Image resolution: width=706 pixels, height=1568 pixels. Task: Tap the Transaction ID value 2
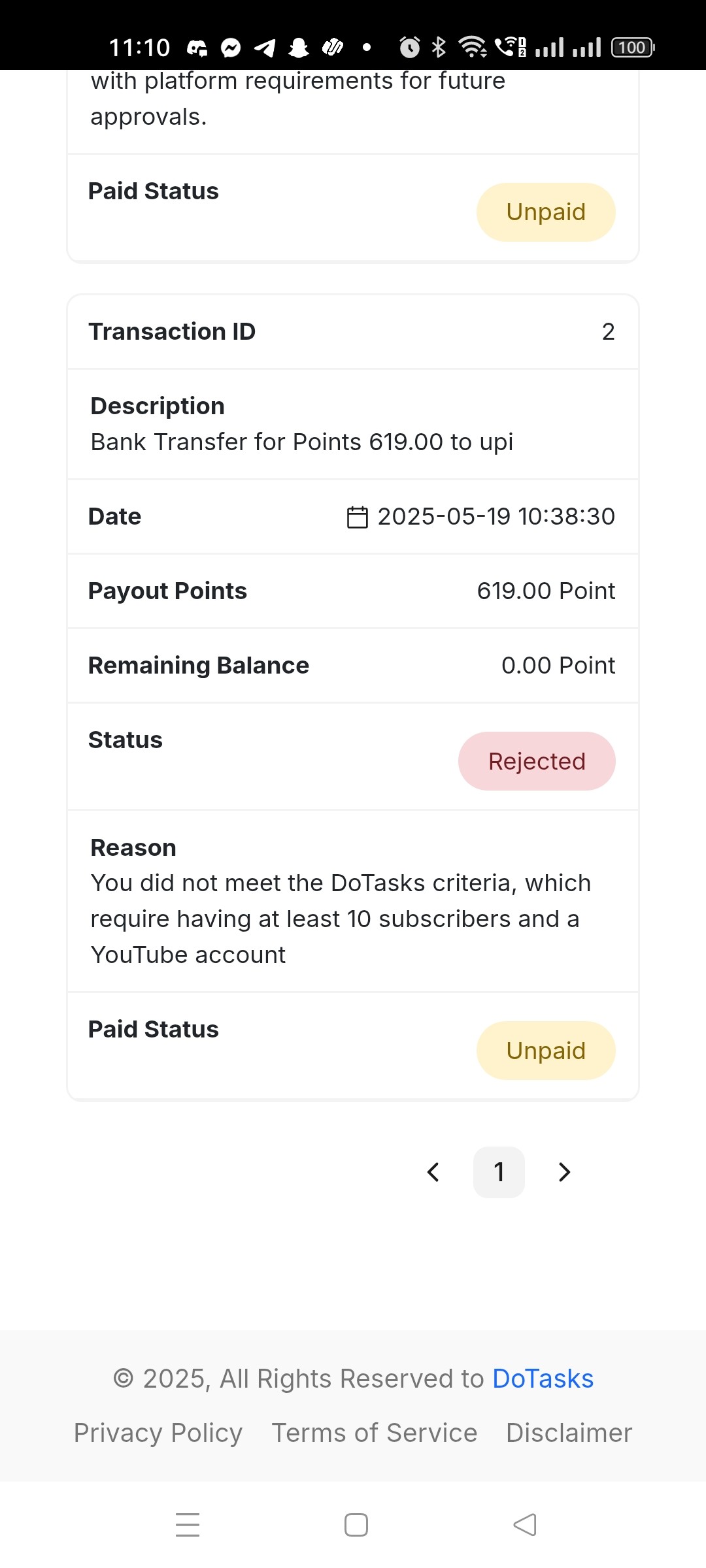[608, 332]
